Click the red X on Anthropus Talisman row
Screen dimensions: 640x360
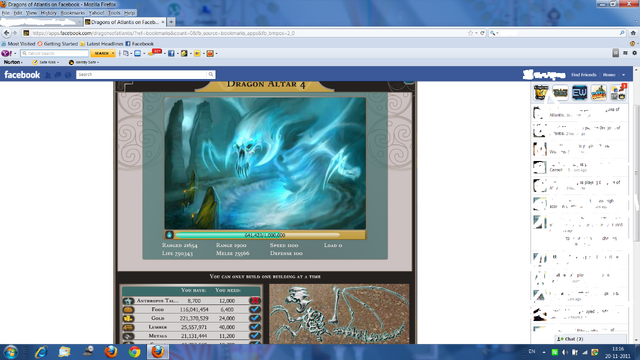click(x=255, y=300)
